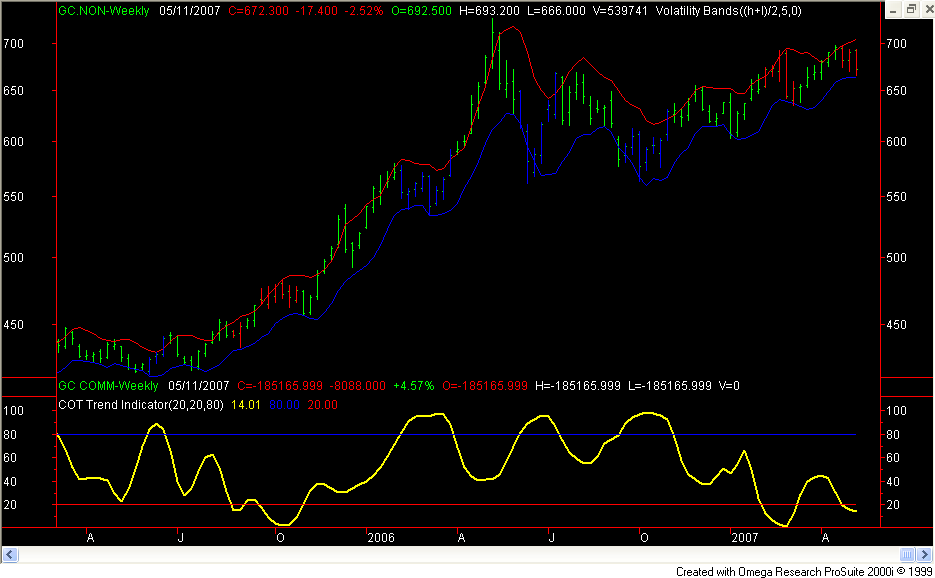Click the red 20.00 threshold value
This screenshot has width=935, height=578.
323,405
